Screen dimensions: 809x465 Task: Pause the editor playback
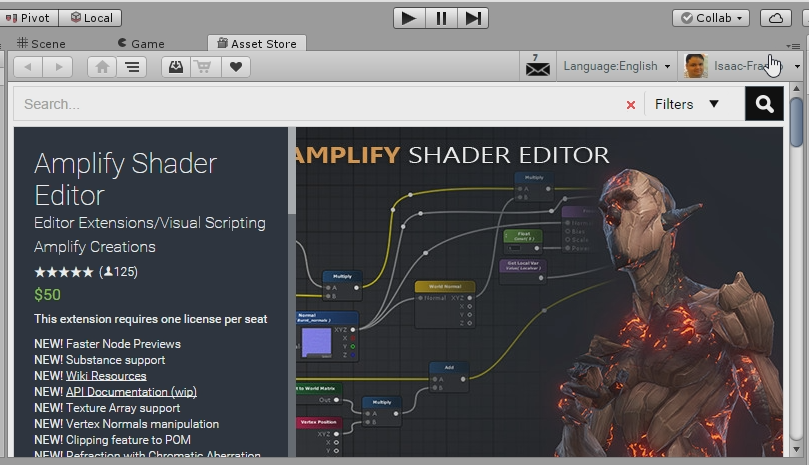441,18
